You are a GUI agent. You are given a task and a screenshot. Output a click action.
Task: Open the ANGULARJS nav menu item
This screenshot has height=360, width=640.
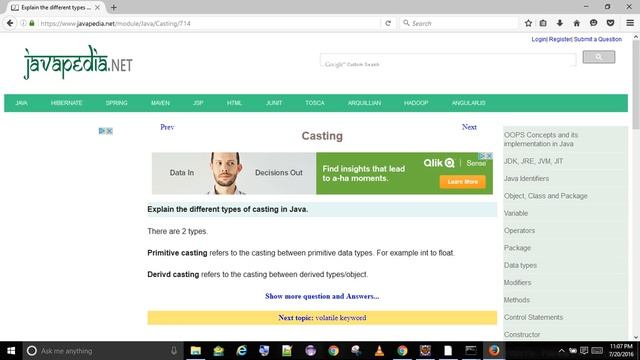[469, 103]
